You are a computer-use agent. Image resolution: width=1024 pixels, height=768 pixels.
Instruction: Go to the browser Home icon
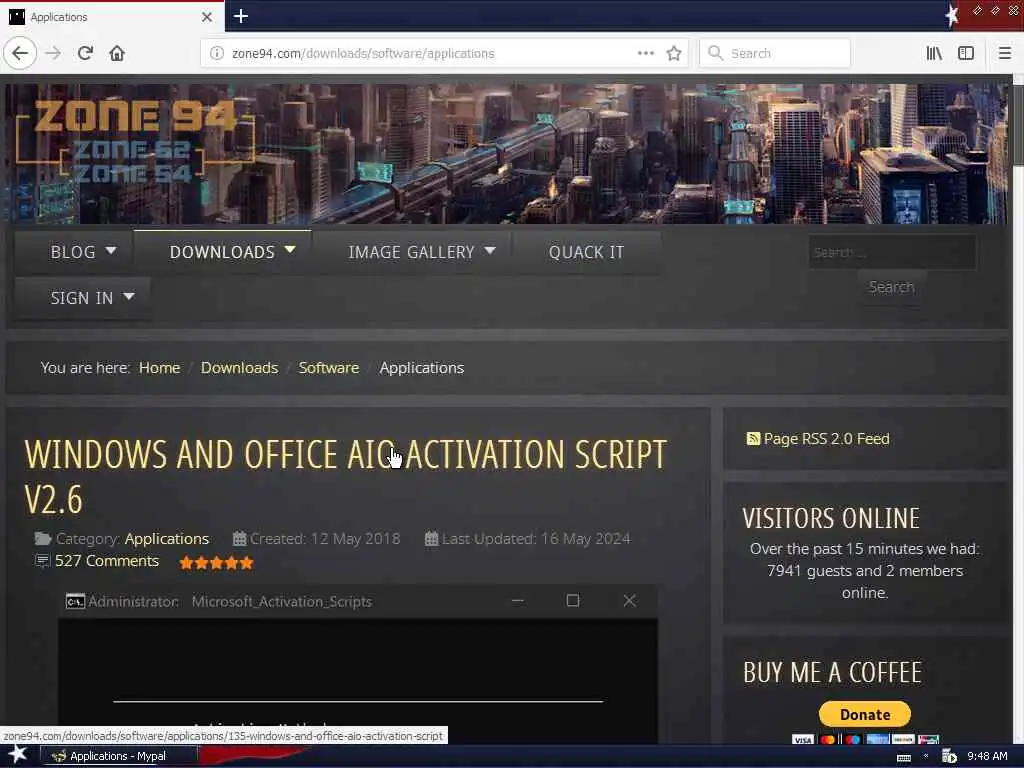tap(117, 53)
